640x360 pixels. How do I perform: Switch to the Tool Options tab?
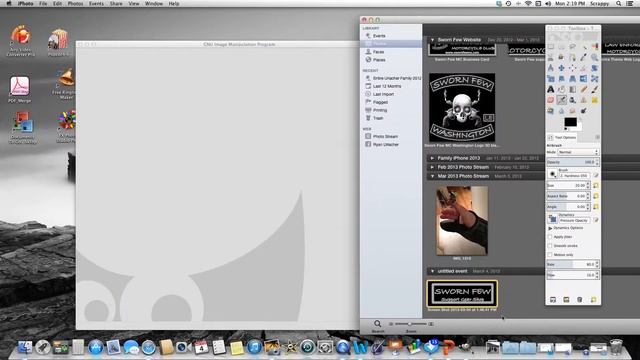[x=562, y=138]
